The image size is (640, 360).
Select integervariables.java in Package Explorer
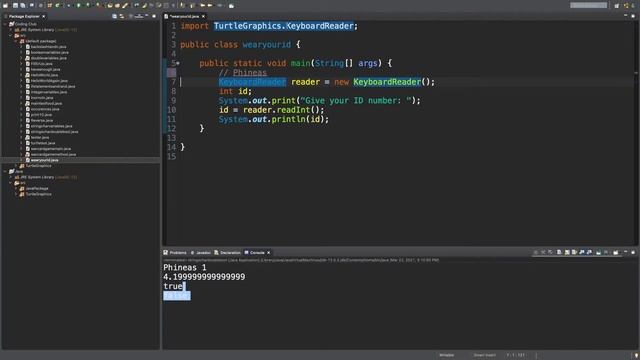pyautogui.click(x=49, y=92)
